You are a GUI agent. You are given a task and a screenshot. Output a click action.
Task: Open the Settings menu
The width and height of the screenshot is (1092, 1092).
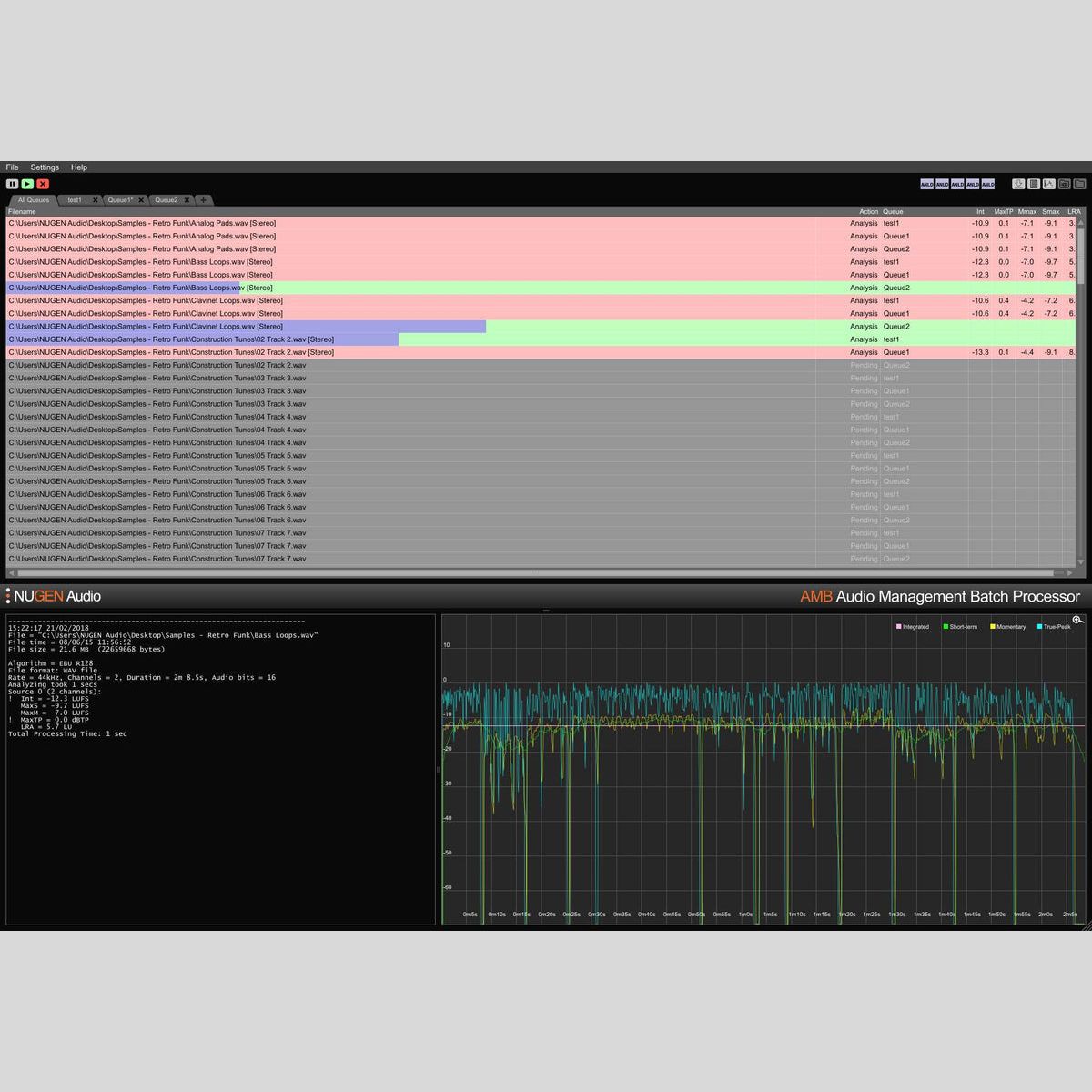45,167
